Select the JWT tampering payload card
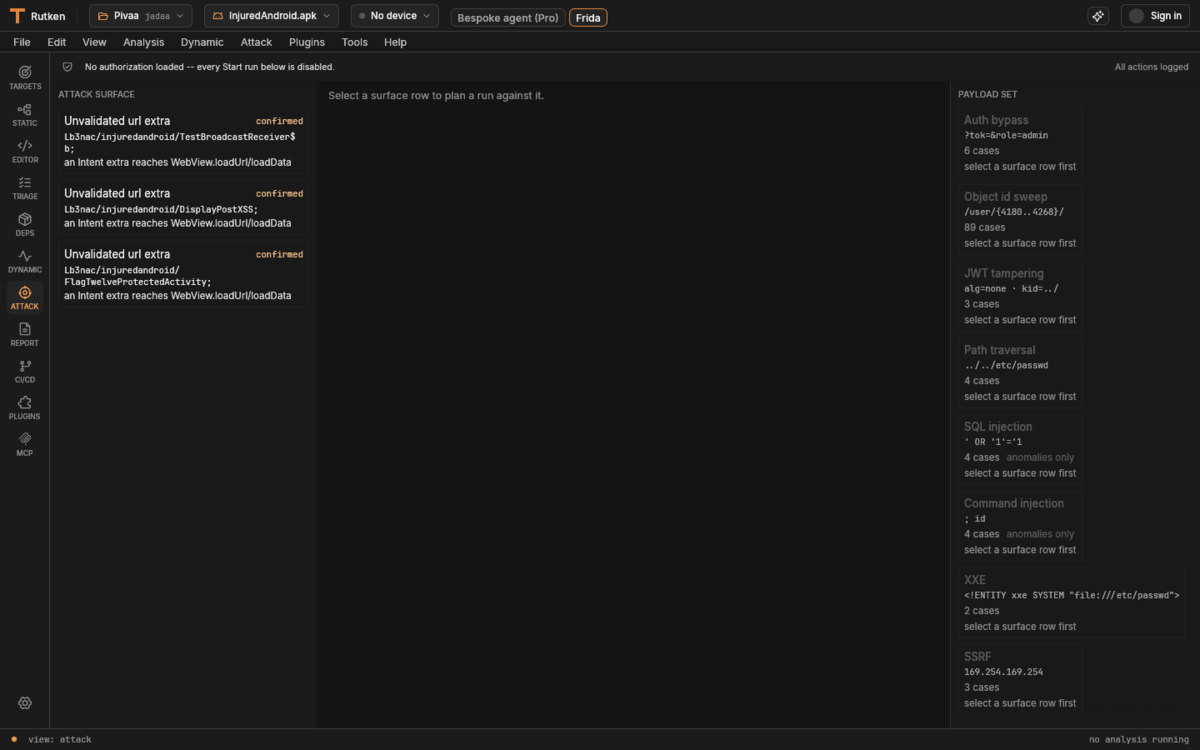 pyautogui.click(x=1020, y=296)
